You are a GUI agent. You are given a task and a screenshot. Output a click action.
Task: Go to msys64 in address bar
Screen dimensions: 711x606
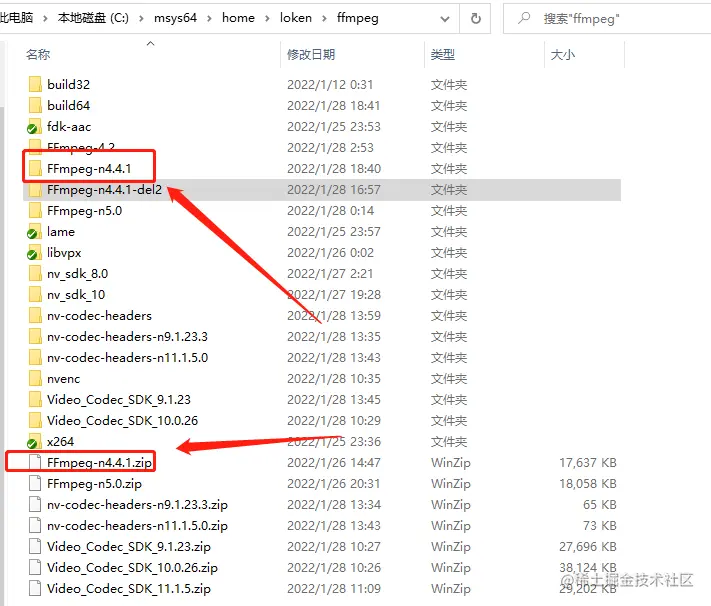tap(175, 18)
